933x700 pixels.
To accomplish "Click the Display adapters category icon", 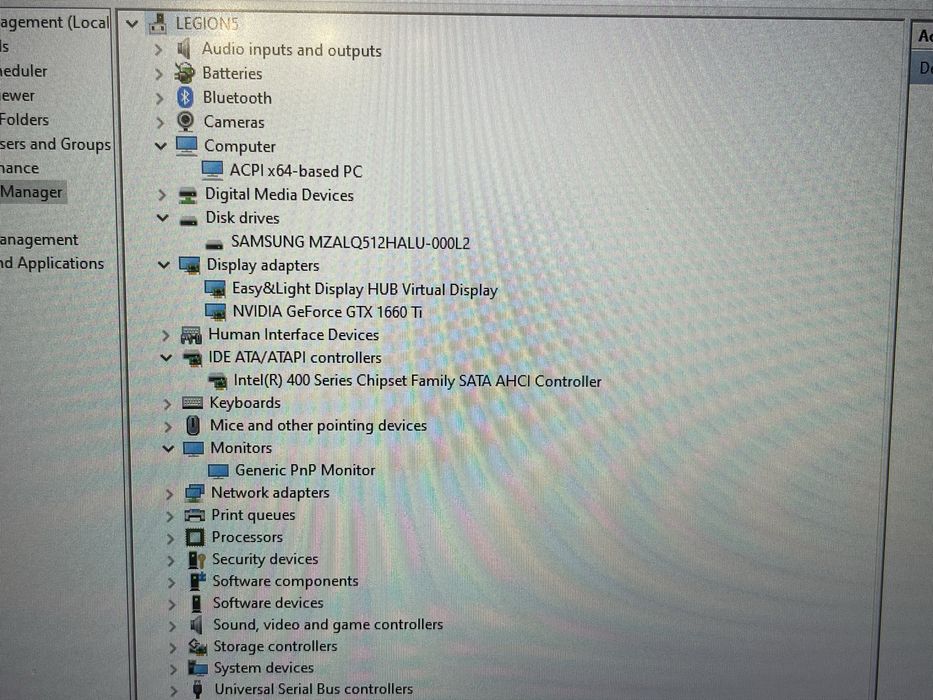I will click(190, 265).
